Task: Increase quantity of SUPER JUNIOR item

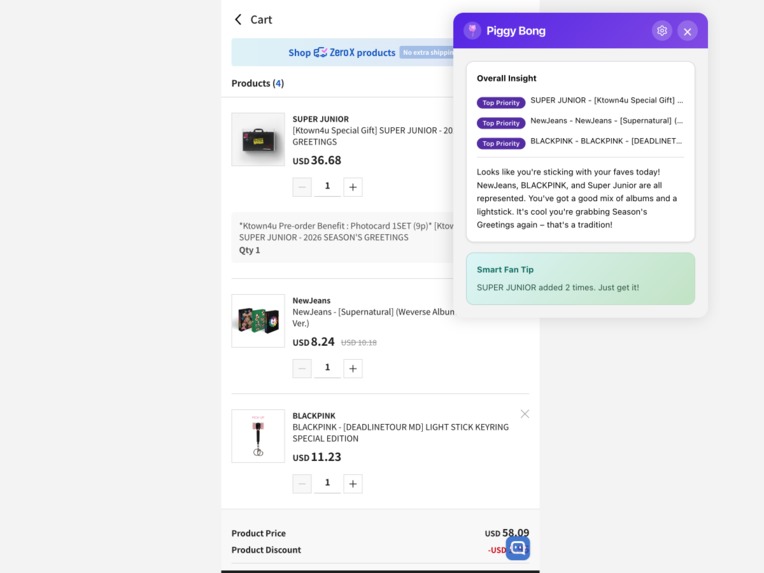Action: tap(353, 187)
